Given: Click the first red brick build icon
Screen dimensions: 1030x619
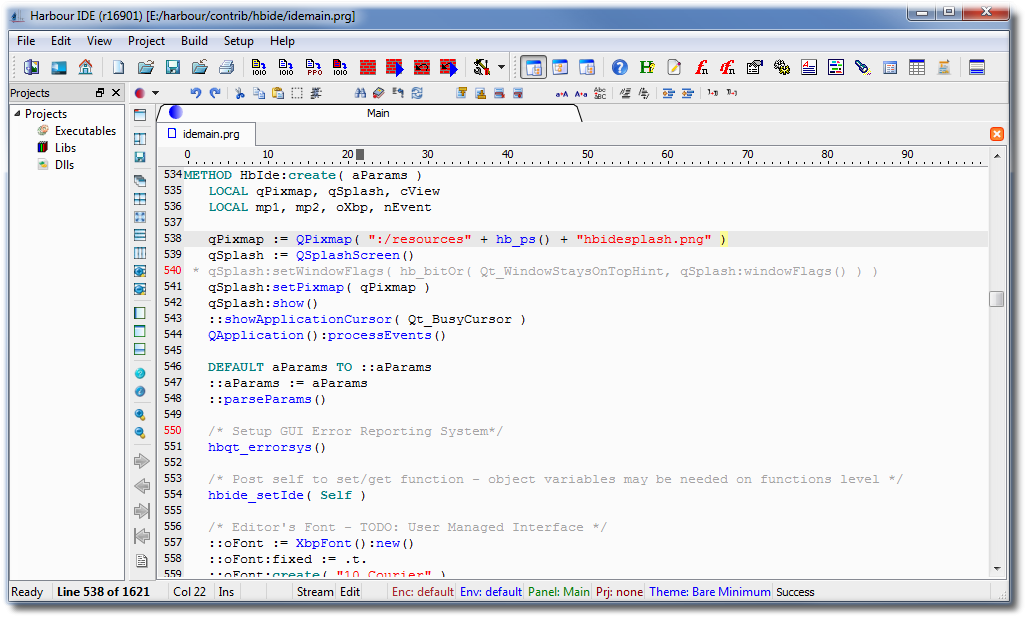Looking at the screenshot, I should click(x=367, y=68).
